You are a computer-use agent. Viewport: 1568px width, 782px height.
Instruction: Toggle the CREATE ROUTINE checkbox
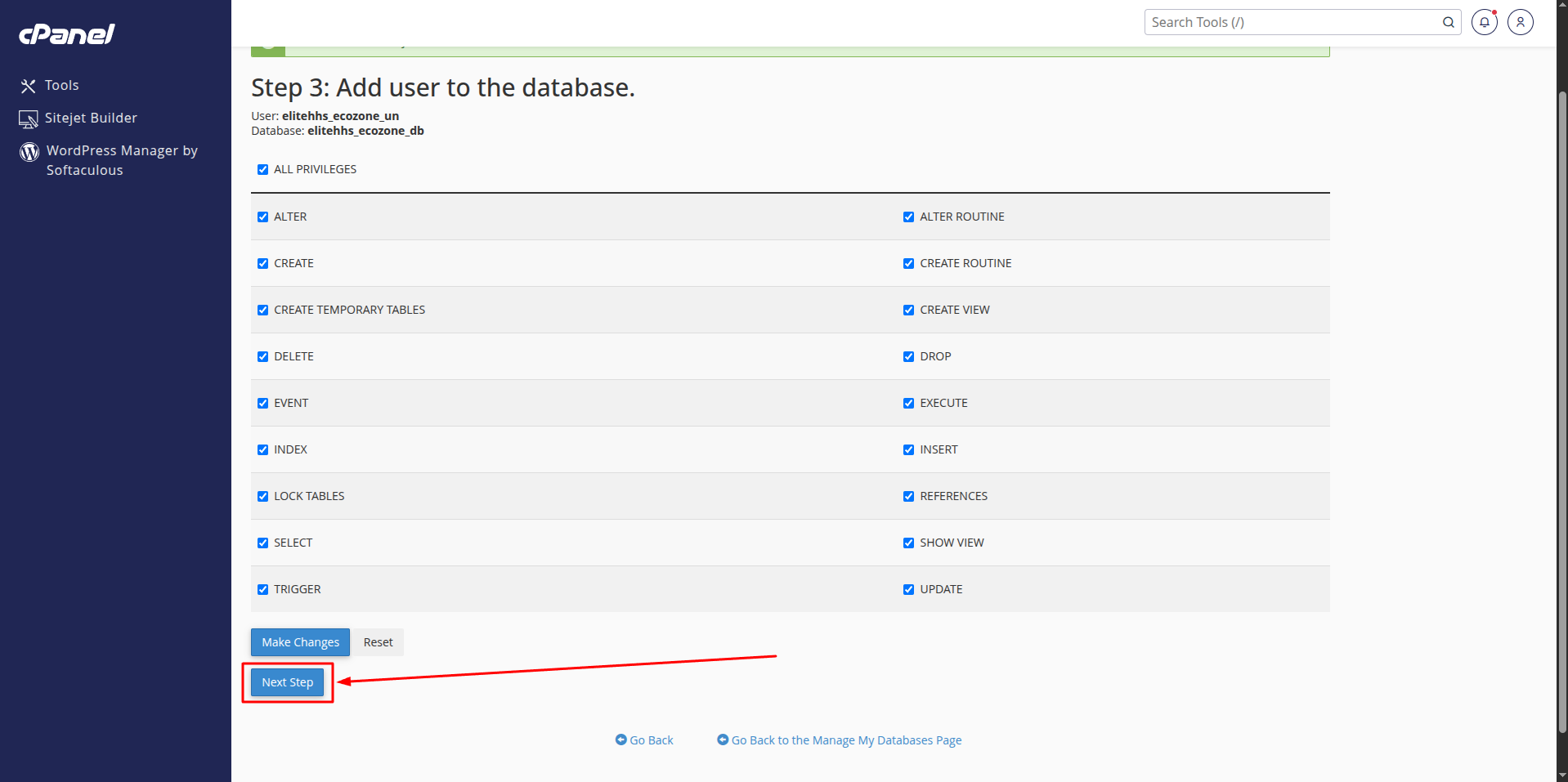tap(908, 263)
